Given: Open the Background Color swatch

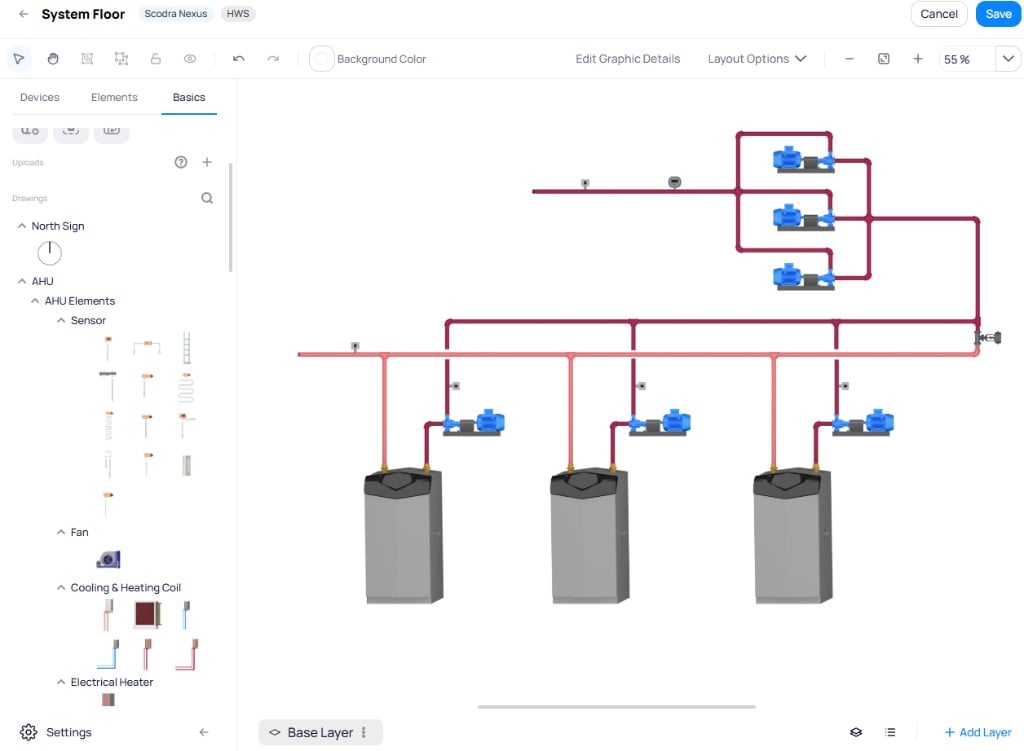Looking at the screenshot, I should (x=321, y=59).
